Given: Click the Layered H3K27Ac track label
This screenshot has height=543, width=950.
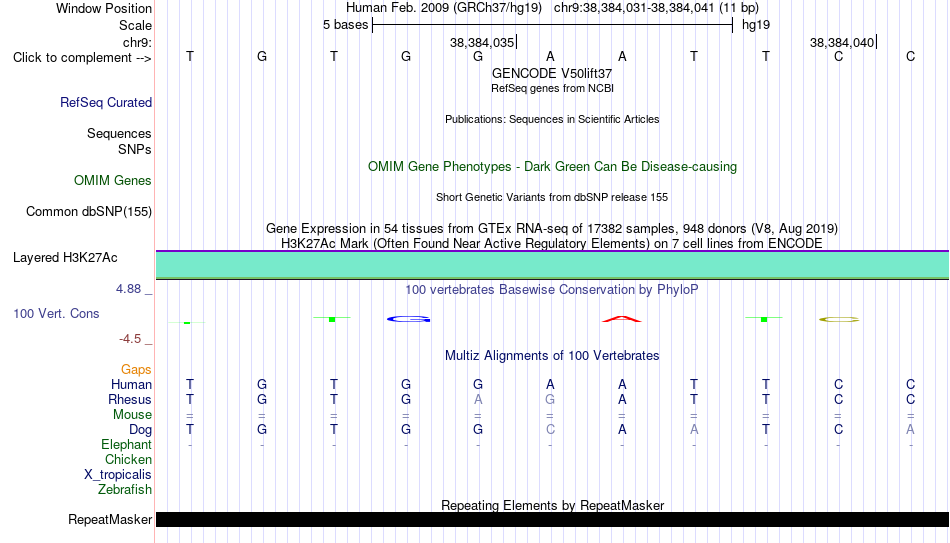Looking at the screenshot, I should 65,258.
